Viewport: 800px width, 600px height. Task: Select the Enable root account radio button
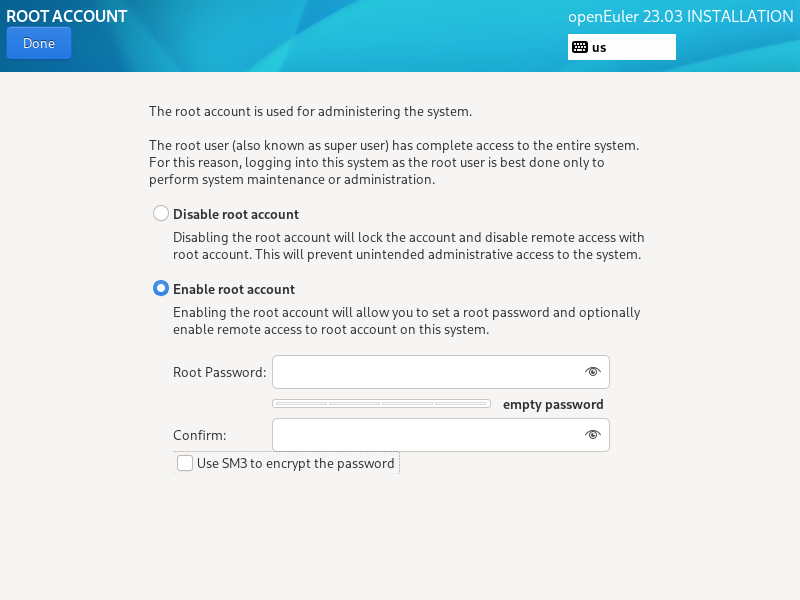(x=161, y=289)
